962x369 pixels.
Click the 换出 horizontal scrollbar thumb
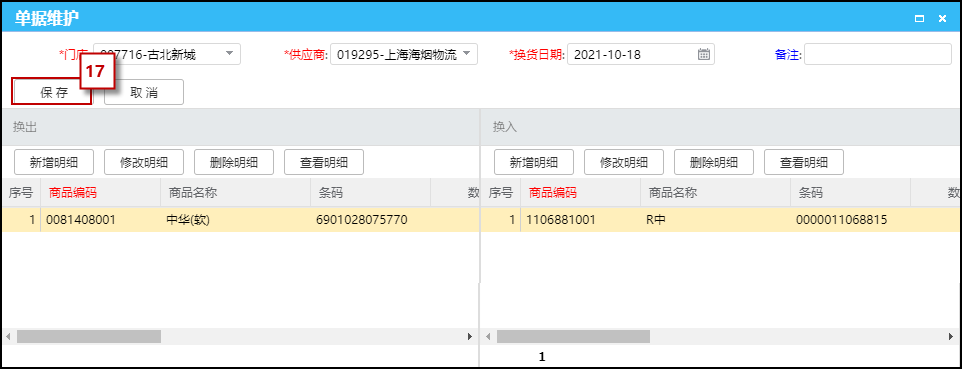(x=89, y=336)
